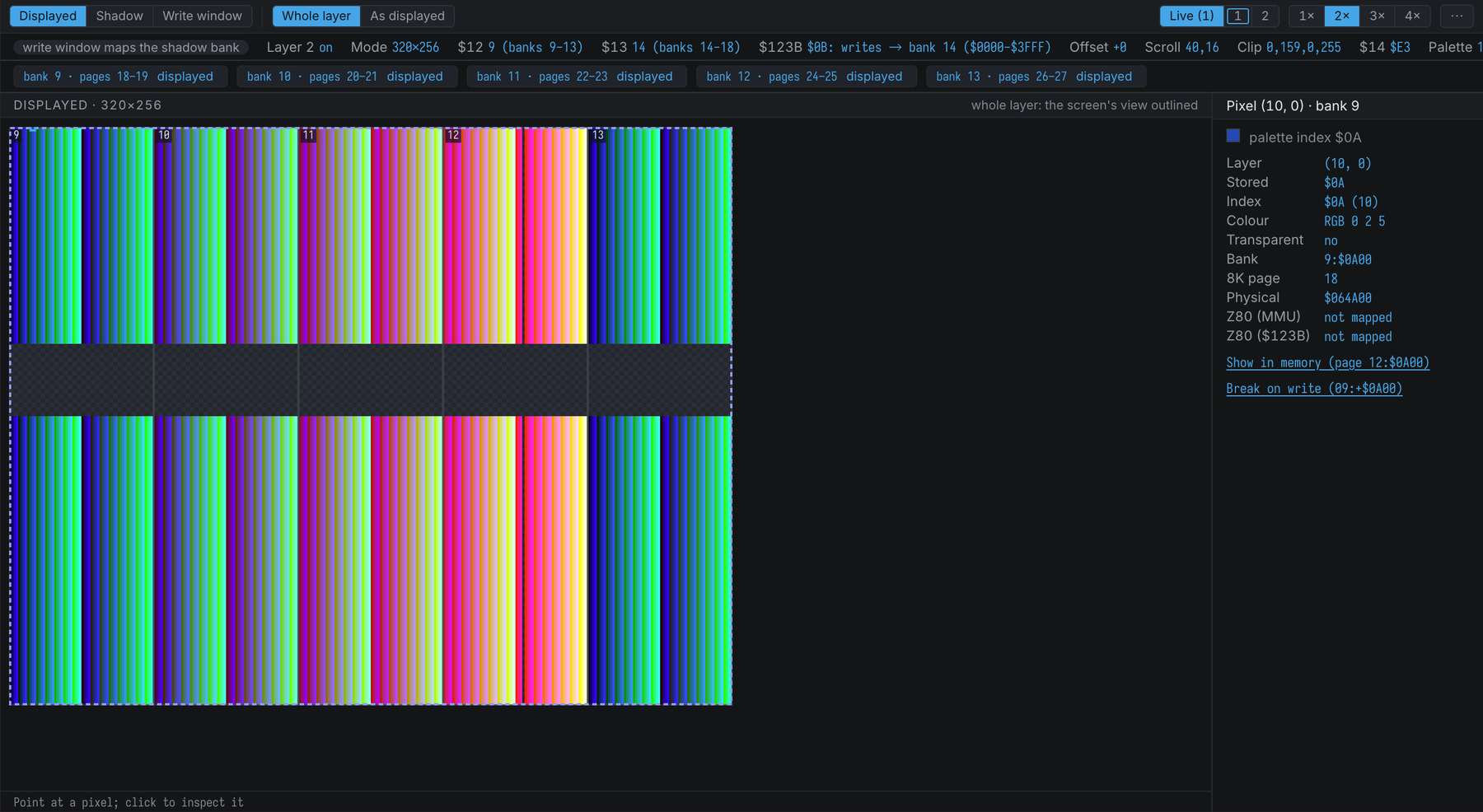This screenshot has width=1483, height=812.
Task: Click the bank 13 label in the image
Action: coord(598,135)
